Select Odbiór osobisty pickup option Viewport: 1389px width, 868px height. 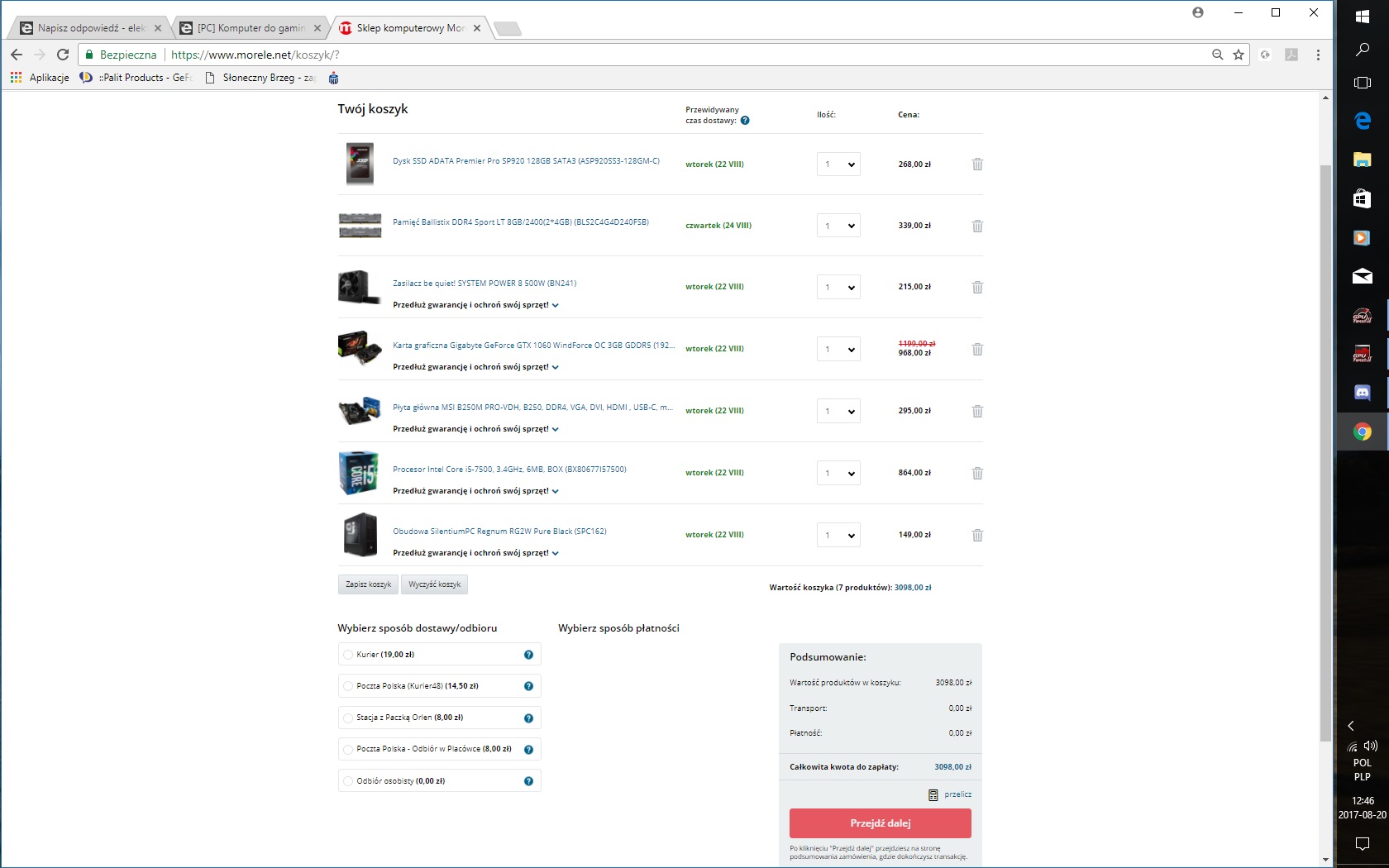click(348, 781)
